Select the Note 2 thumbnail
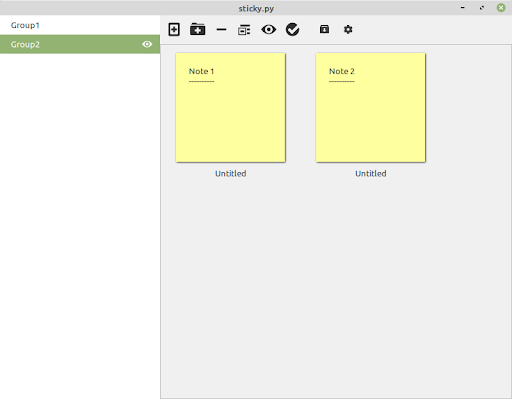Viewport: 512px width, 399px height. (x=371, y=108)
